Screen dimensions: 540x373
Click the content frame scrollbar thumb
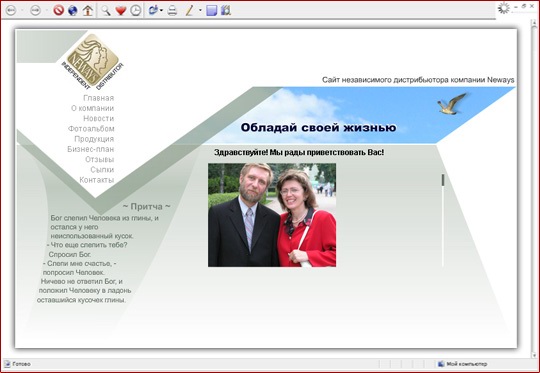tap(443, 180)
